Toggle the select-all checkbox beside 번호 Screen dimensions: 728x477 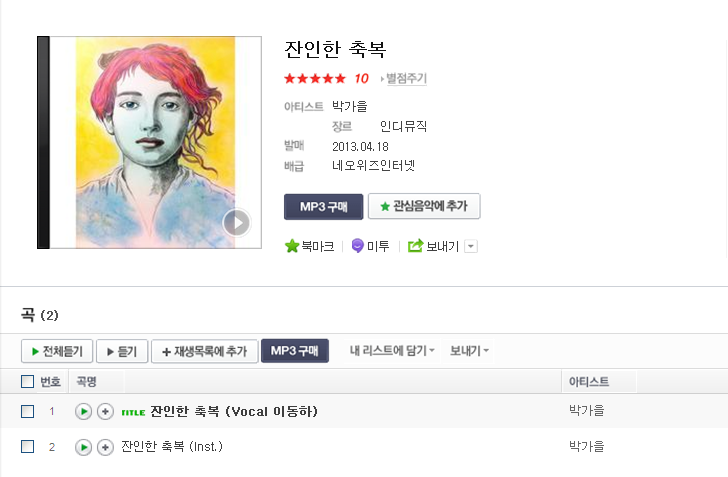[x=27, y=382]
